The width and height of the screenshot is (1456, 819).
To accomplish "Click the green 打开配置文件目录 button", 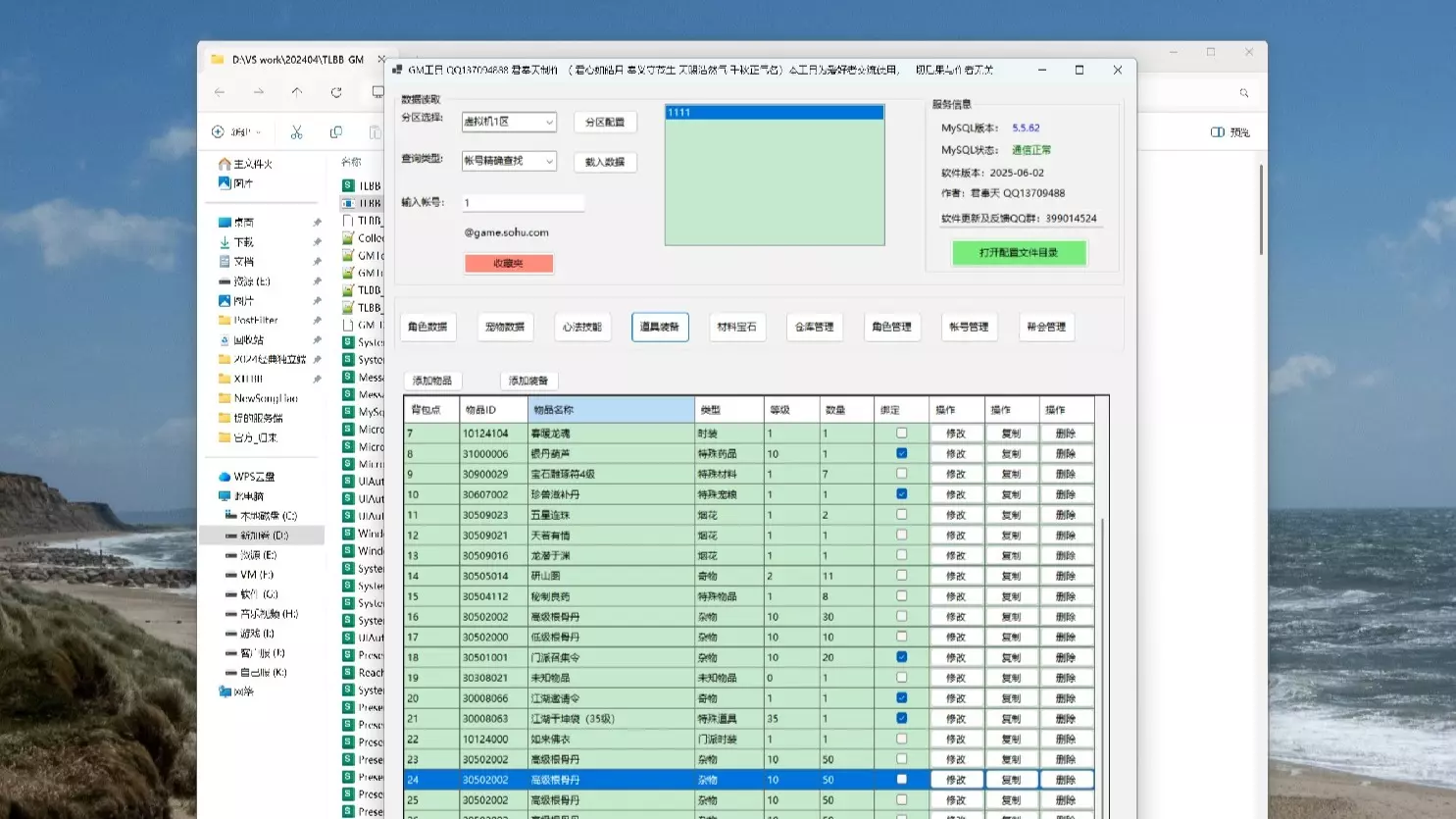I will pos(1019,253).
